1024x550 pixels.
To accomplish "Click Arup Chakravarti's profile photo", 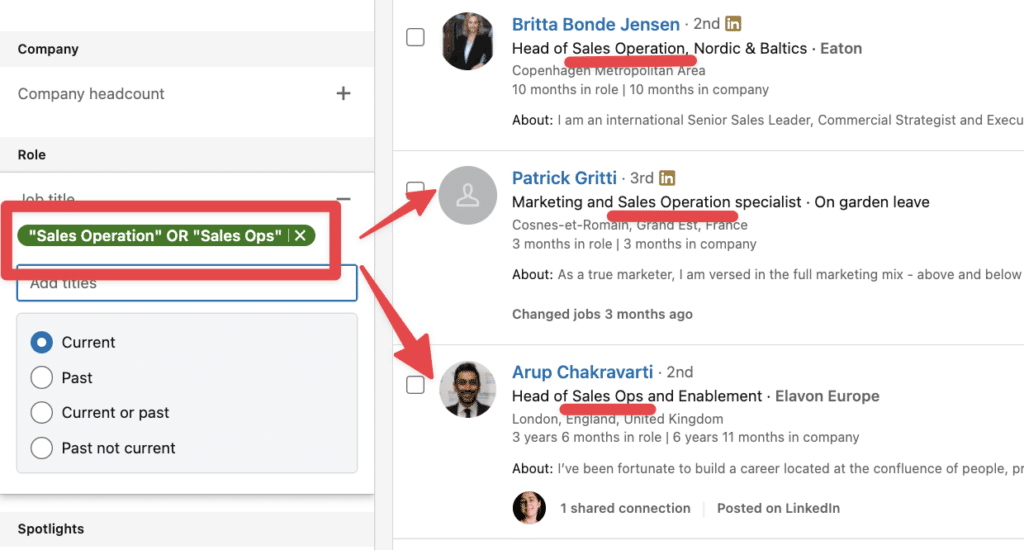I will pos(468,389).
